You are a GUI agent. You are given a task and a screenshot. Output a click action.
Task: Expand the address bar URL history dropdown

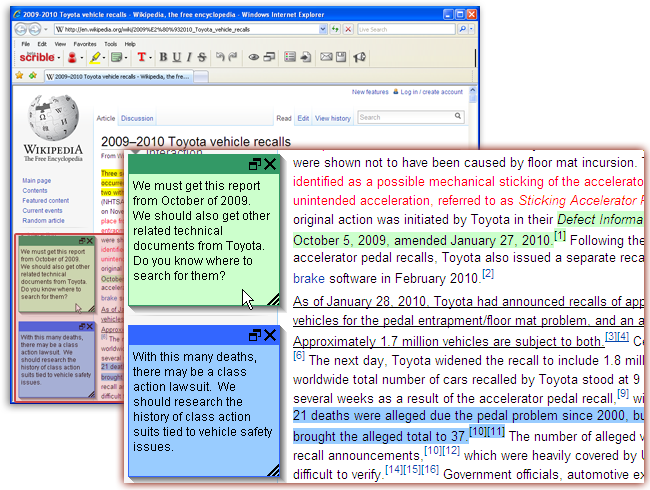click(x=323, y=29)
